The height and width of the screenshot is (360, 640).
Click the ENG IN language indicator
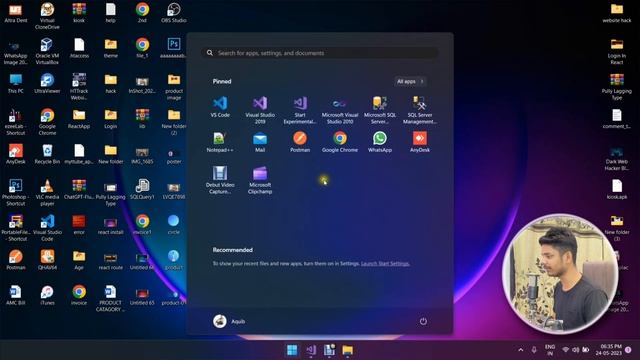550,350
